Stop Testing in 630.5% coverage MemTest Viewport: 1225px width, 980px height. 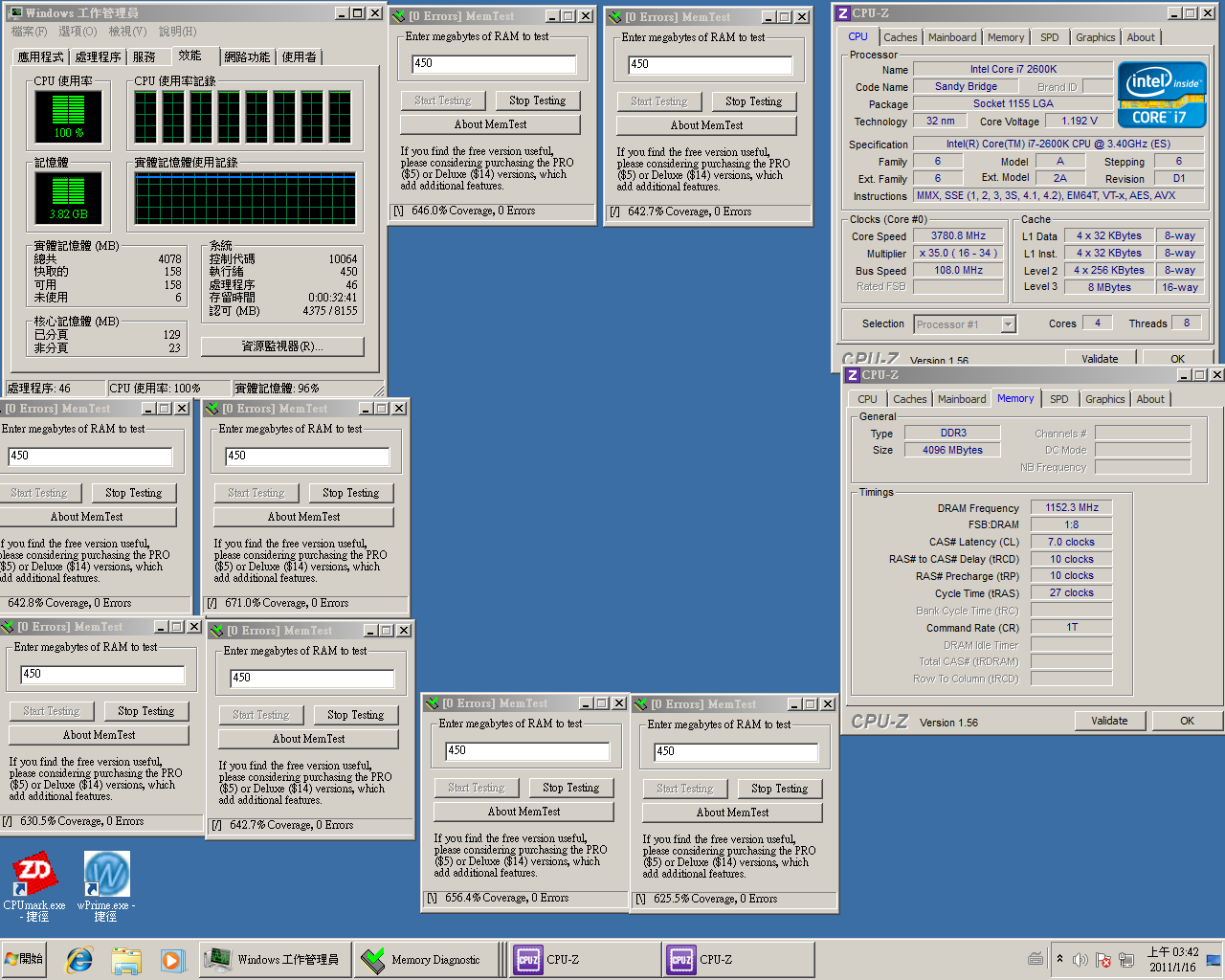(x=146, y=711)
